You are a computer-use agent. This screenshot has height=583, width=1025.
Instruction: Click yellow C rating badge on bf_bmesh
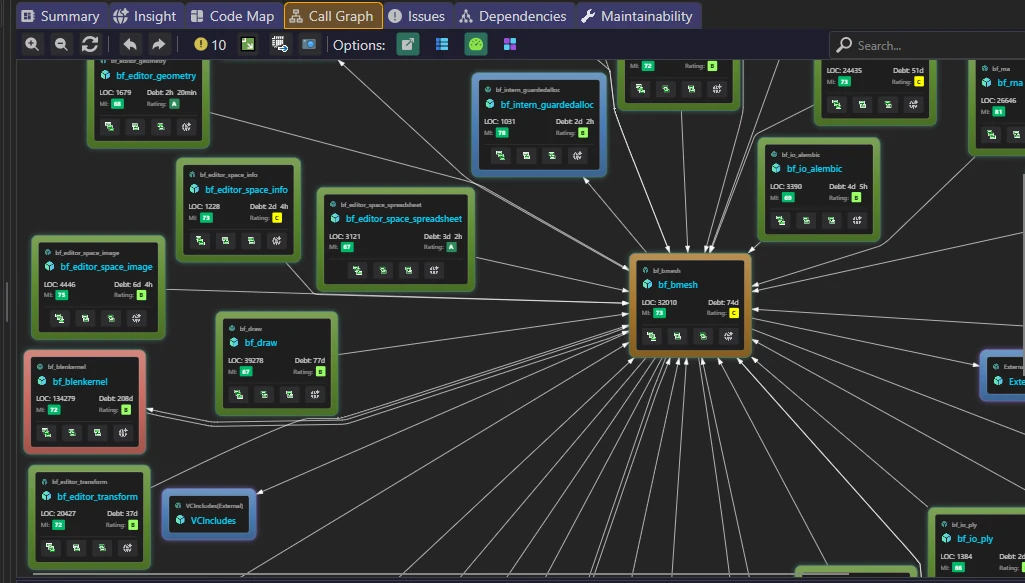point(733,313)
